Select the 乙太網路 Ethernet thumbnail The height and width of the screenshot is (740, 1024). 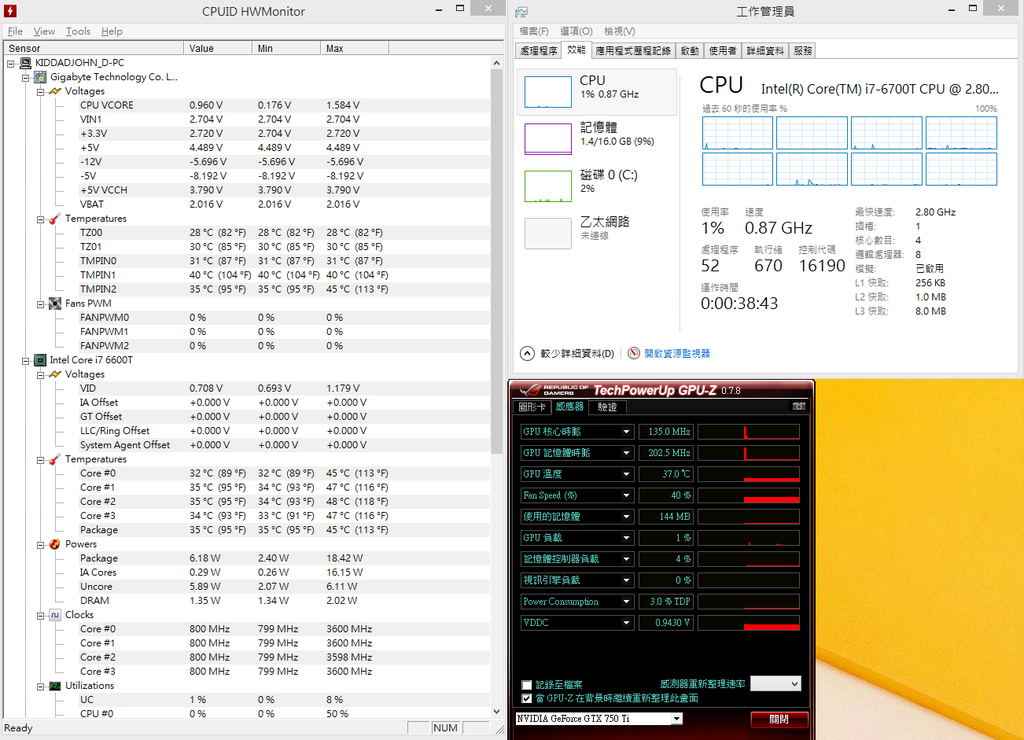pyautogui.click(x=548, y=233)
